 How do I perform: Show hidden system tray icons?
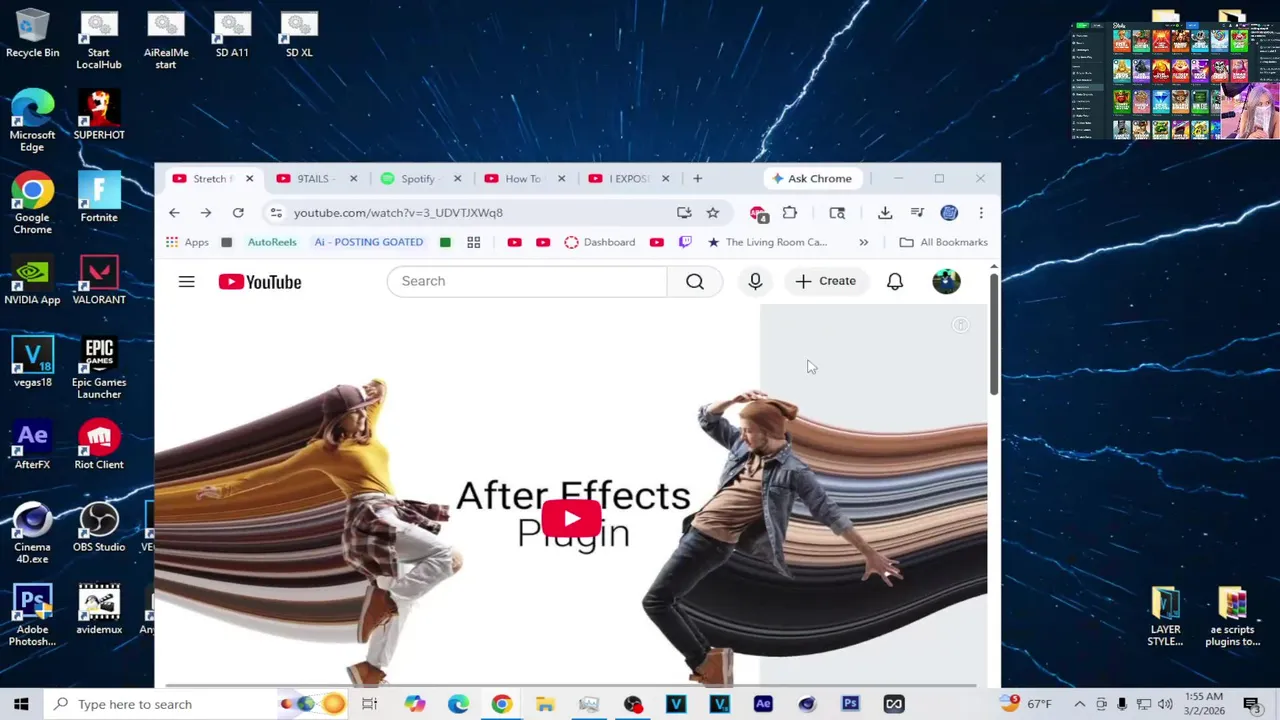point(1080,704)
